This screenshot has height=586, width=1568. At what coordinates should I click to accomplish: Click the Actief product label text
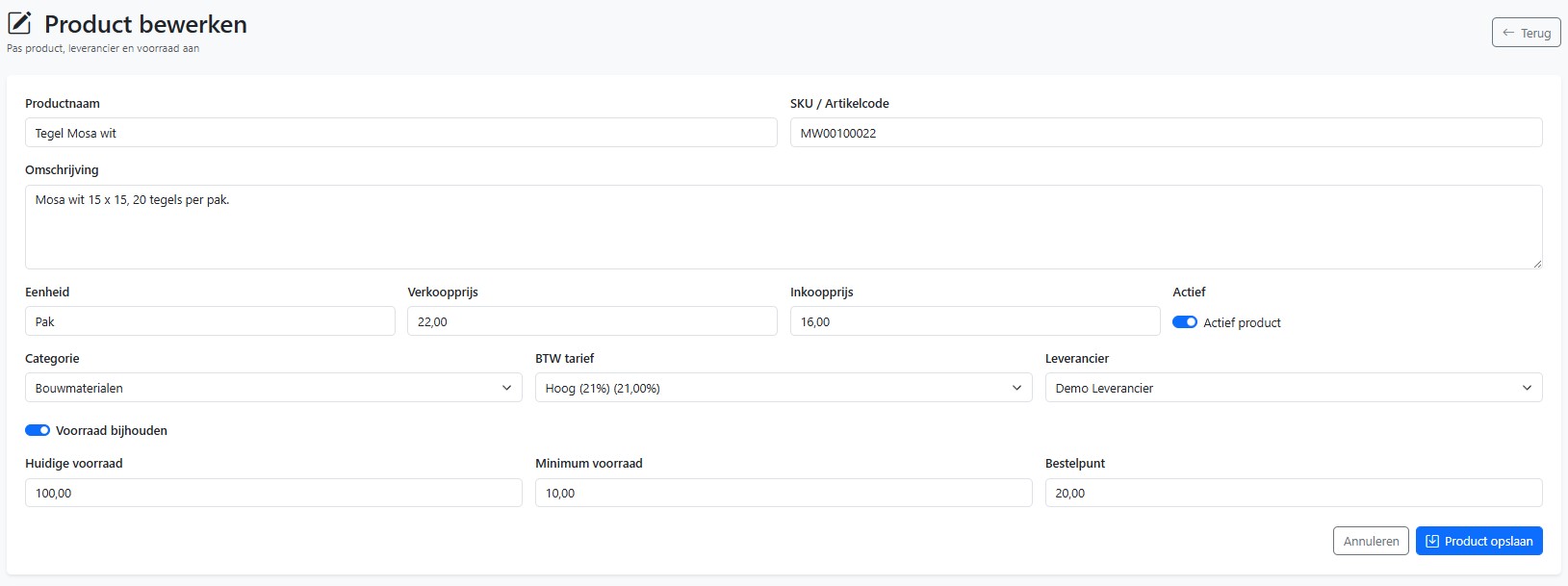1242,322
